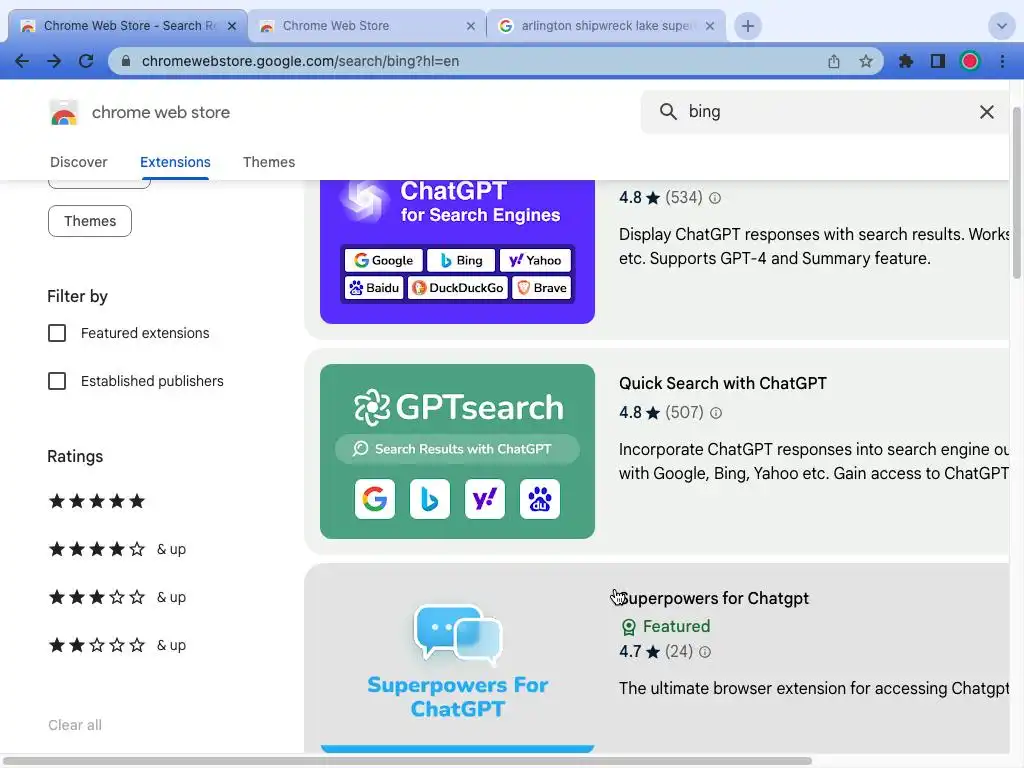Open the Superpowers For ChatGPT thumbnail
This screenshot has width=1024, height=768.
[x=457, y=666]
